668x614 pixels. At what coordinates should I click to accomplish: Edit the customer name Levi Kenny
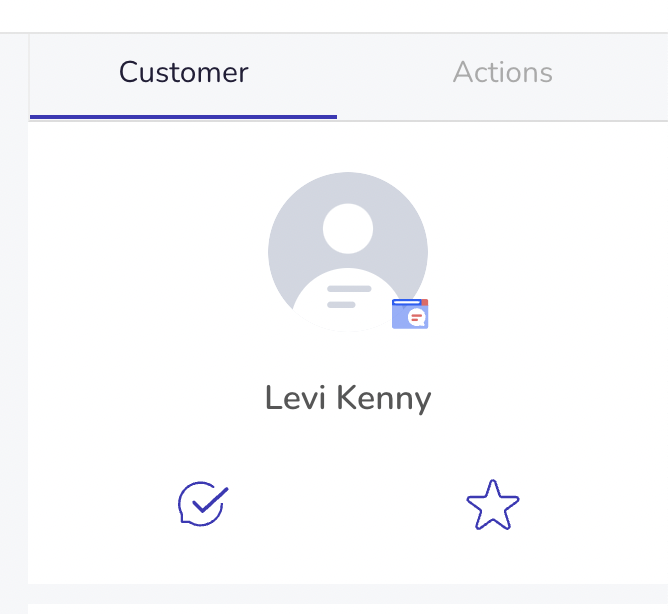[x=348, y=398]
